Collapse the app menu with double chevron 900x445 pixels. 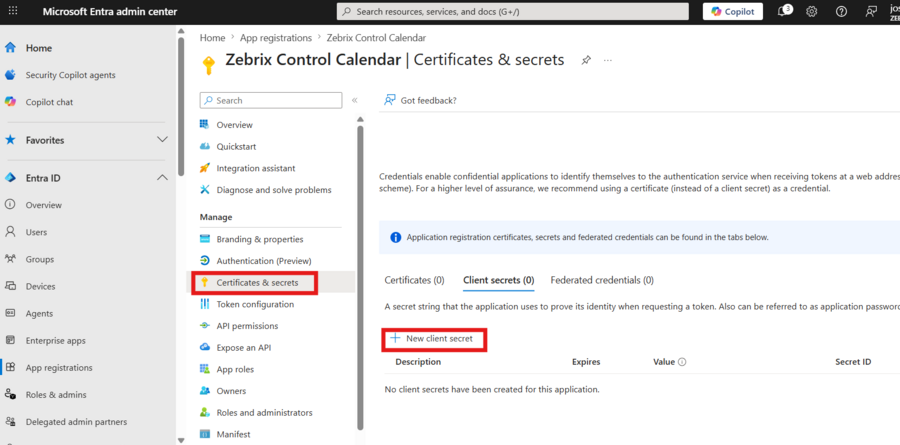click(x=355, y=100)
